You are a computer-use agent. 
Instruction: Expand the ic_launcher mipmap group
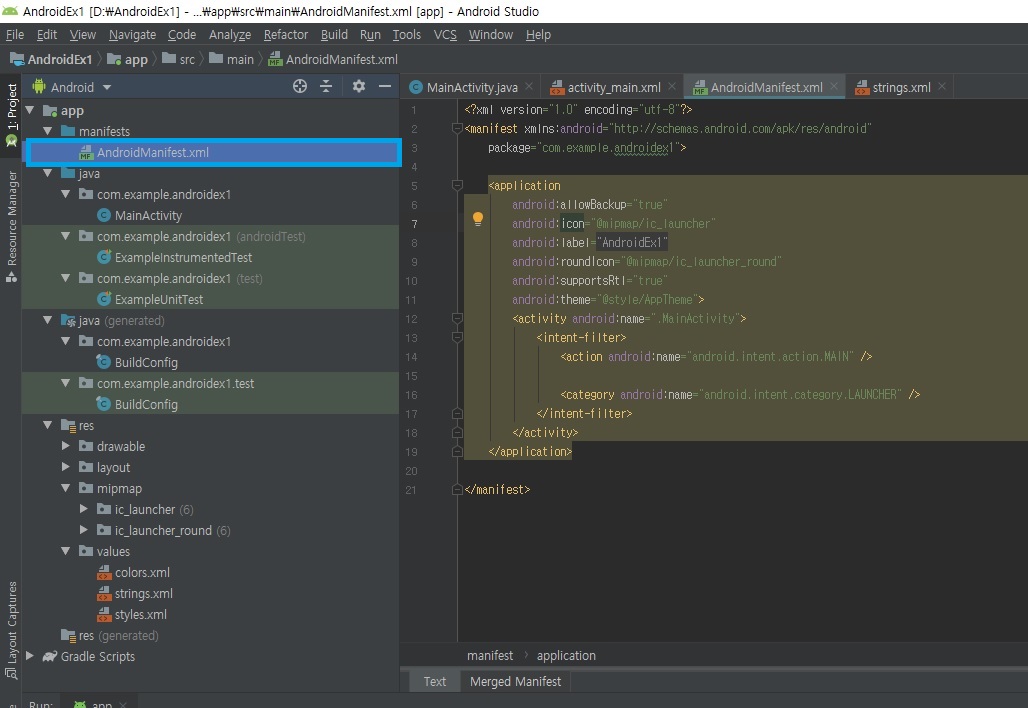[83, 509]
